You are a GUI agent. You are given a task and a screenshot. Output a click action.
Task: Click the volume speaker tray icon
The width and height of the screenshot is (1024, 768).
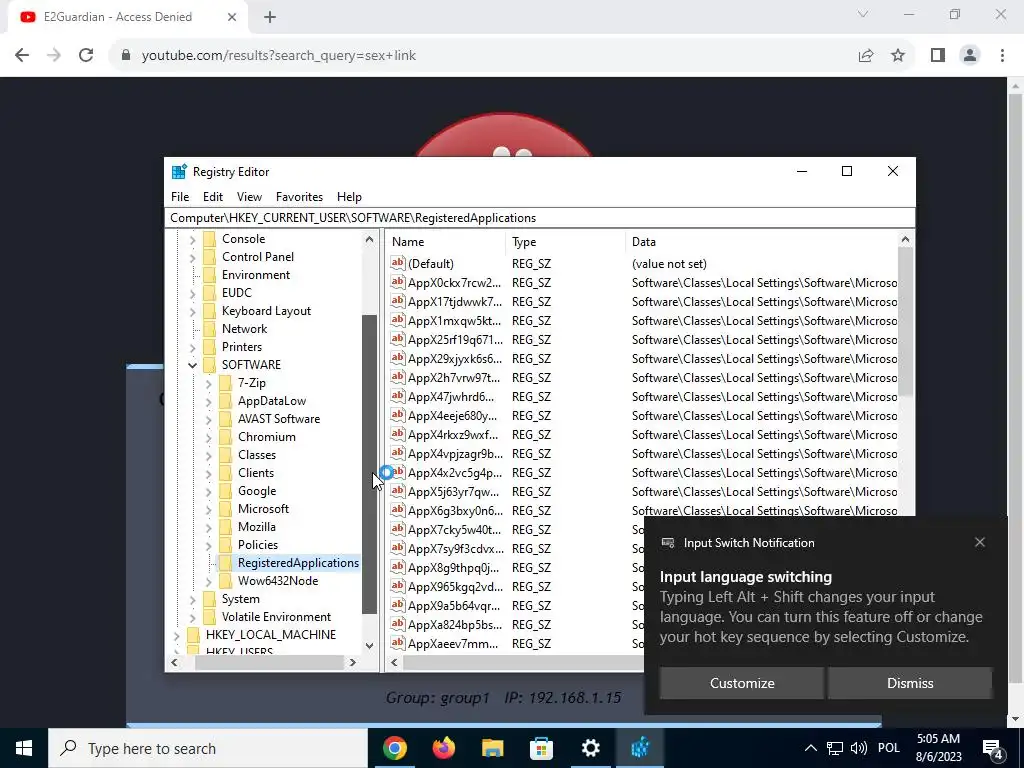click(x=859, y=748)
